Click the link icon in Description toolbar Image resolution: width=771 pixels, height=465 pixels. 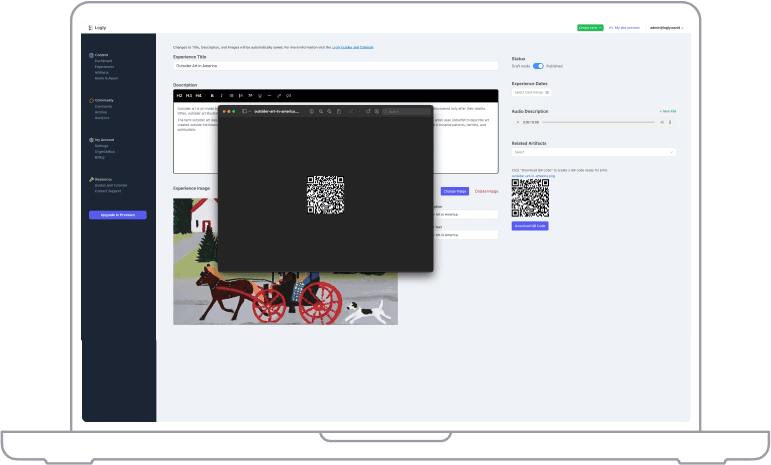279,95
